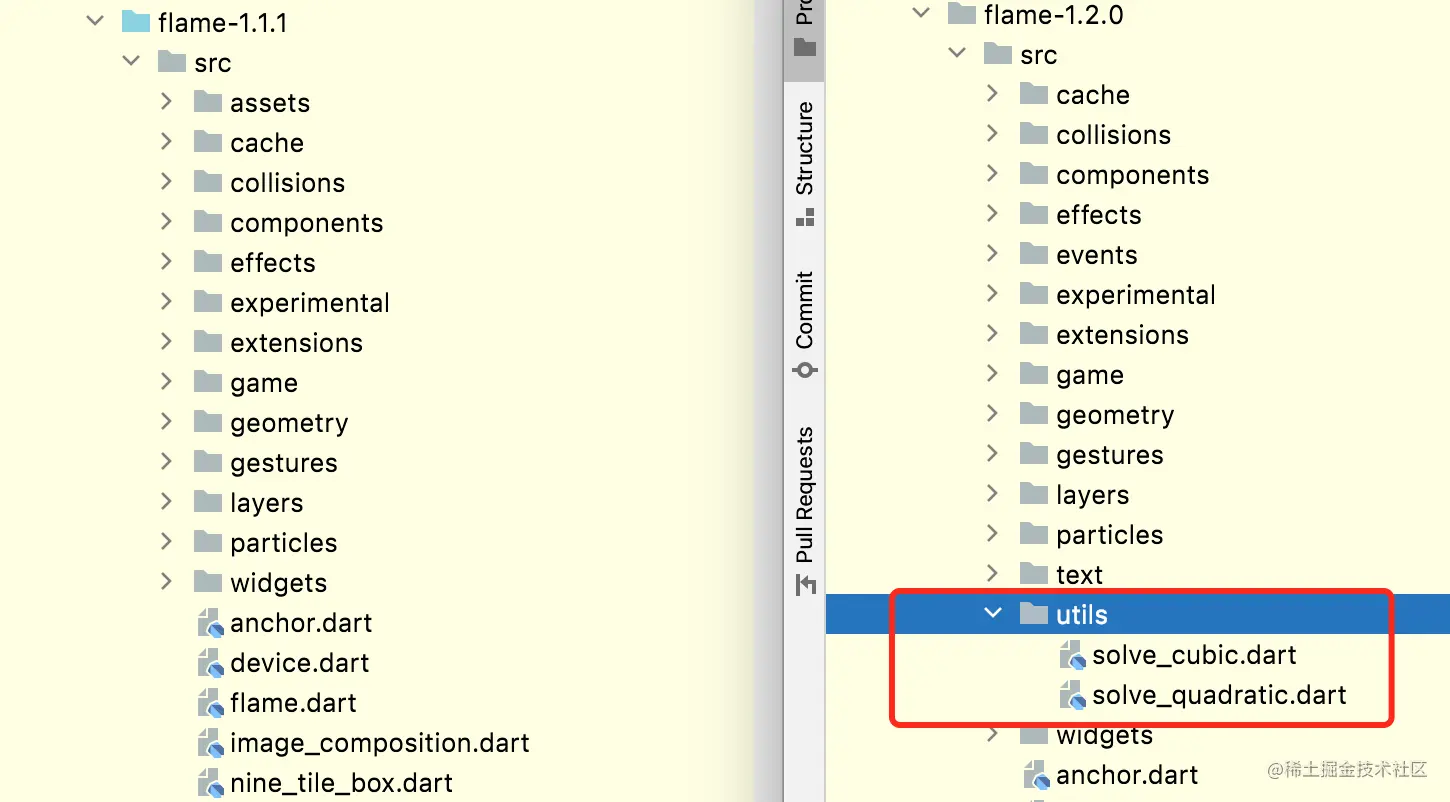Image resolution: width=1450 pixels, height=802 pixels.
Task: Click the utils folder icon
Action: click(x=1034, y=613)
